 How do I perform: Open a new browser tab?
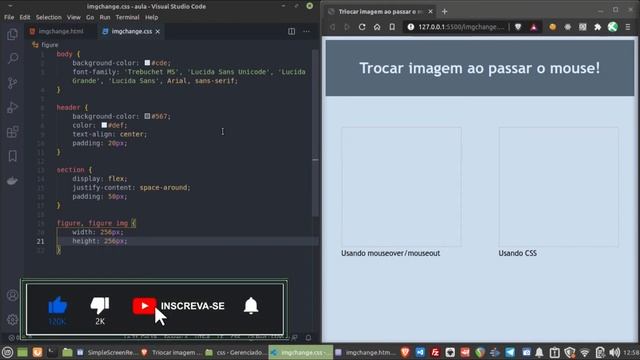point(444,11)
